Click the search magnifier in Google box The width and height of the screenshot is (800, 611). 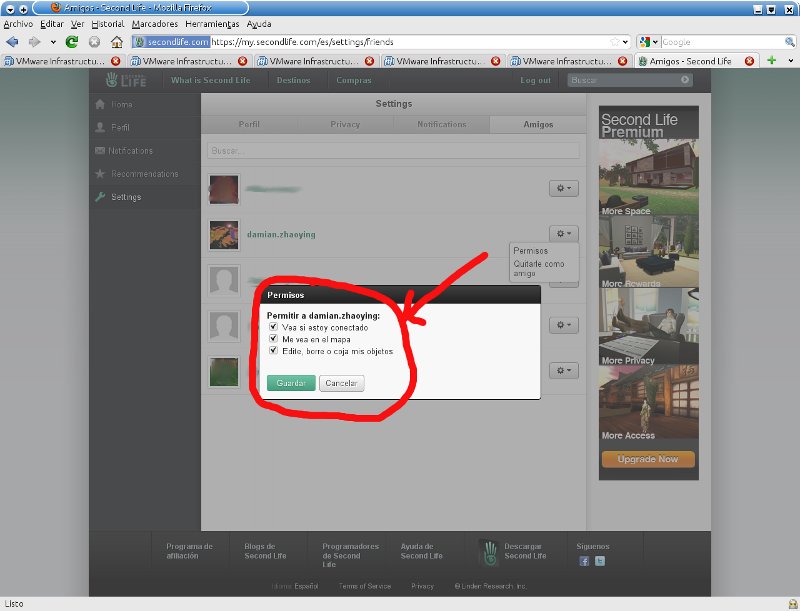789,42
